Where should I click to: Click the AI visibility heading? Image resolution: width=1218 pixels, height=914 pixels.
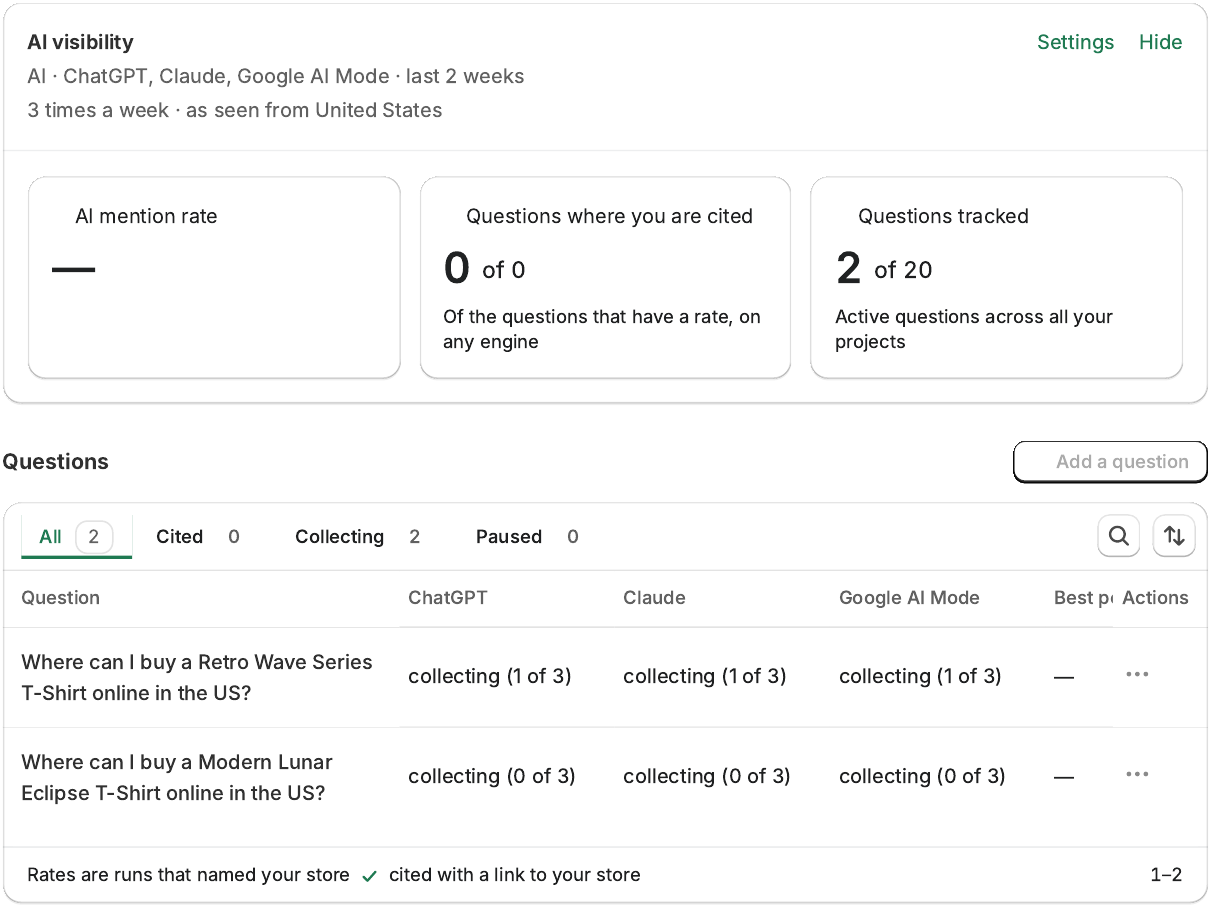pyautogui.click(x=80, y=42)
